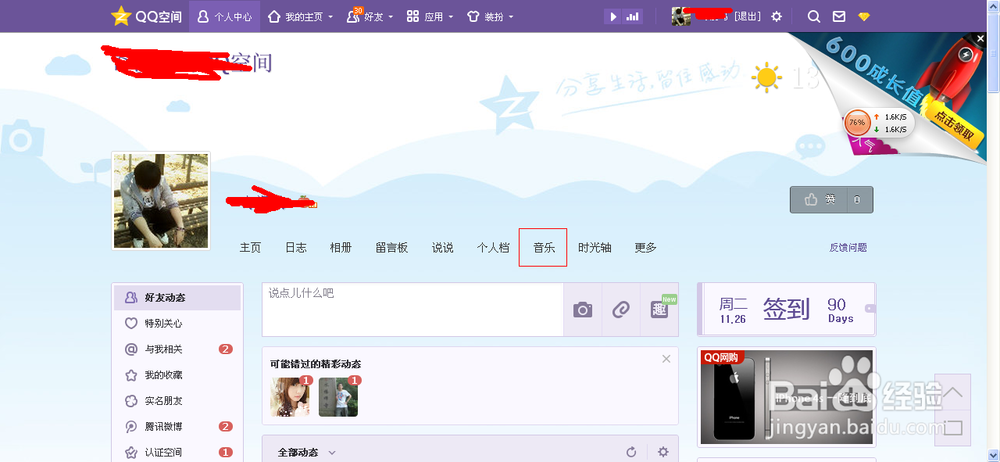Viewport: 1000px width, 462px height.
Task: Click the 赞 thumbs-up button
Action: pyautogui.click(x=819, y=200)
